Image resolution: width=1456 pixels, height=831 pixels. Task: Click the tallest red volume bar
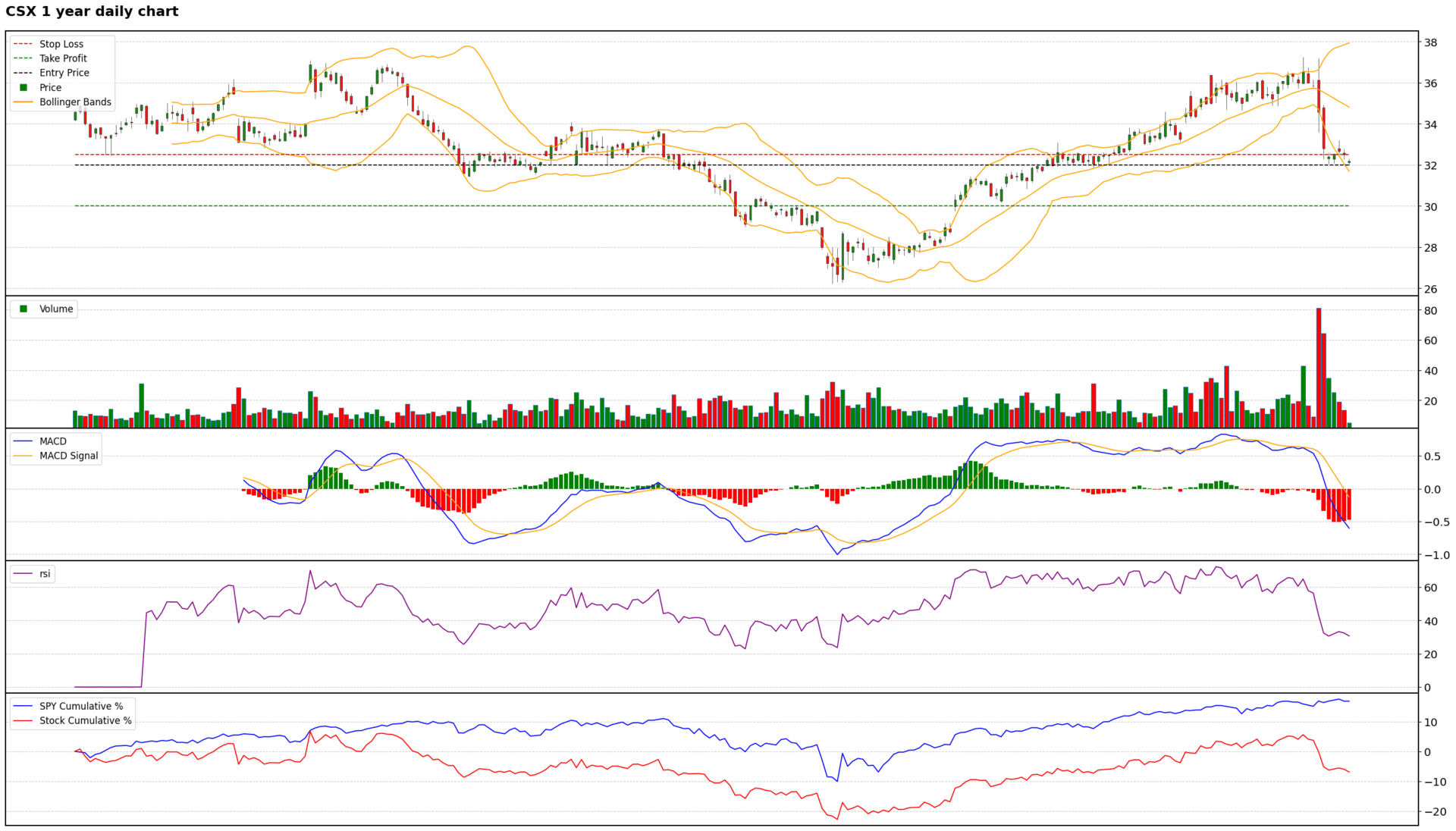tap(1319, 368)
